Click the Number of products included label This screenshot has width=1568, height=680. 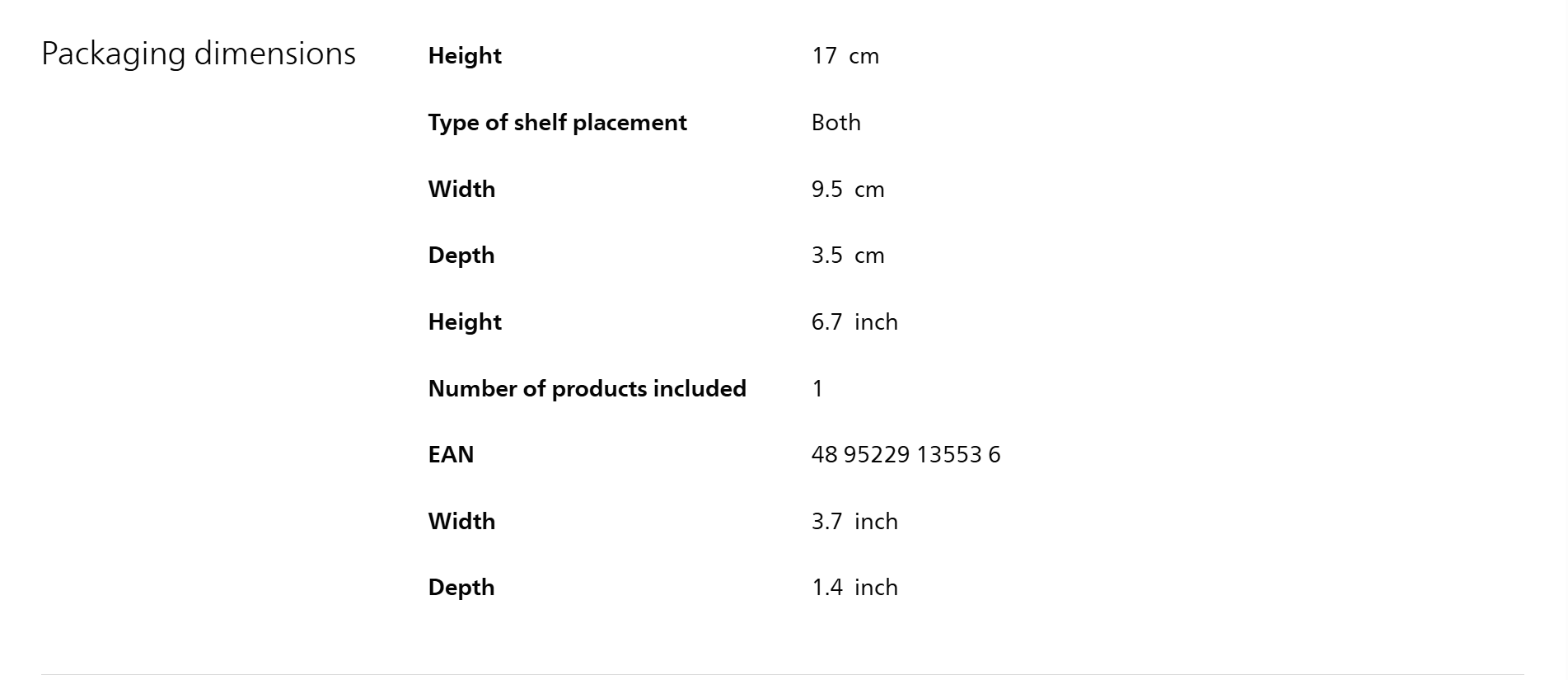click(x=587, y=389)
